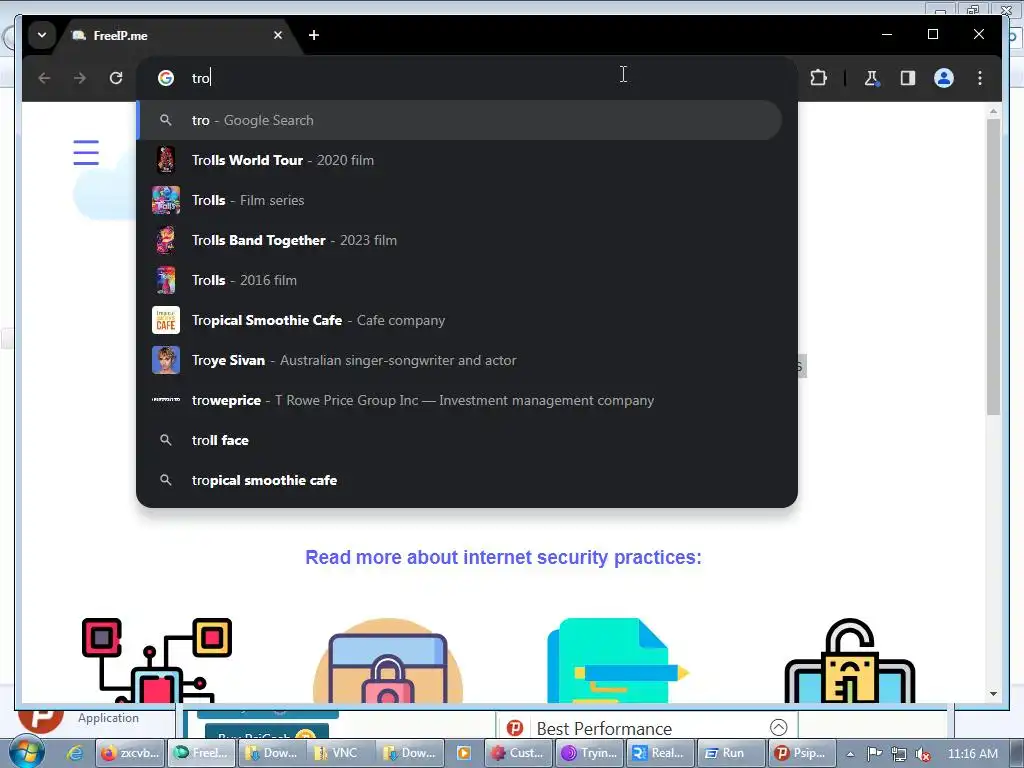Click the page scrollbar up arrow

(993, 111)
